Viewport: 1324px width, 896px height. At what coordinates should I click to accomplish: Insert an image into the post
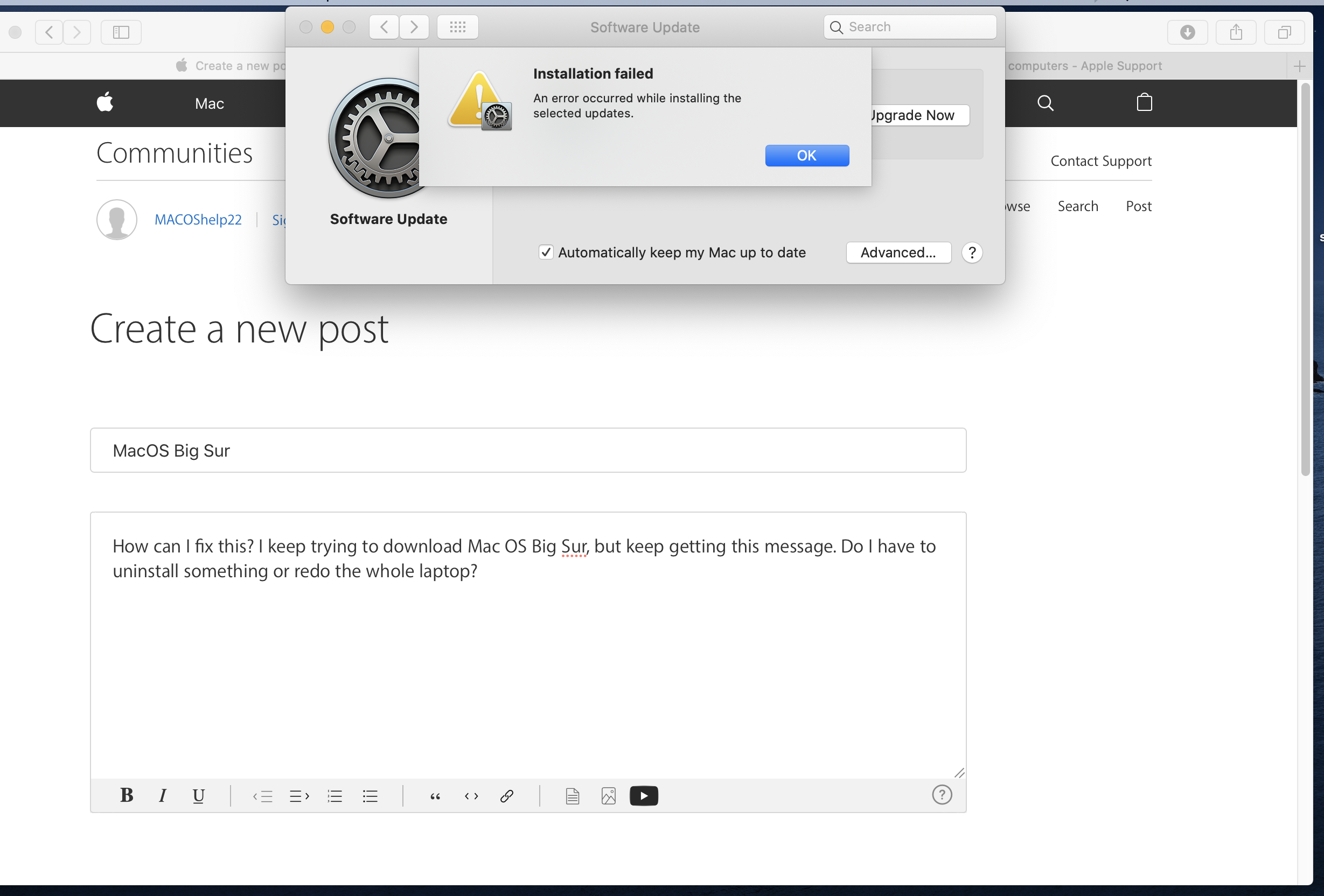coord(609,796)
